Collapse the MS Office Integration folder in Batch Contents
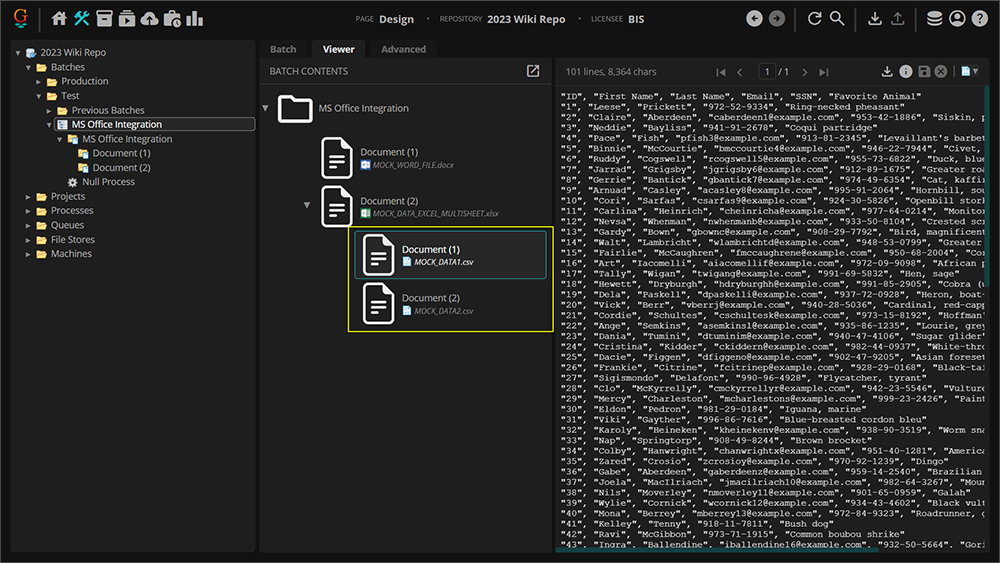Screen dimensions: 1000x563 tap(265, 108)
